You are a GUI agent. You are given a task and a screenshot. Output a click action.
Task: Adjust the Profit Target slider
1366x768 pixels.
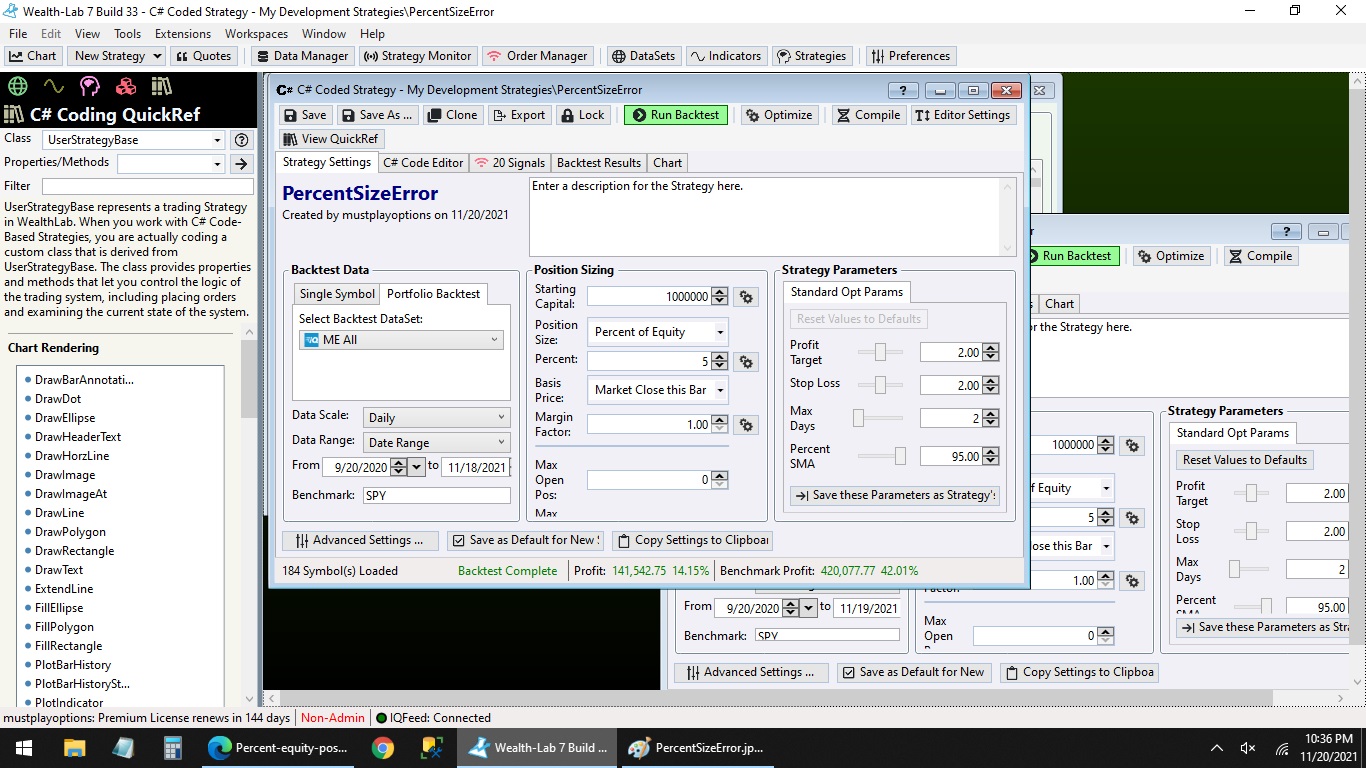(881, 352)
